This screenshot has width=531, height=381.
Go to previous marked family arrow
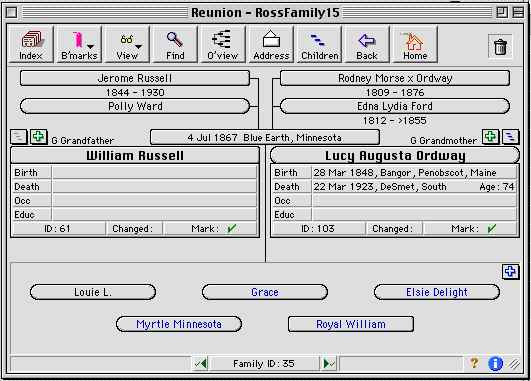[x=200, y=364]
